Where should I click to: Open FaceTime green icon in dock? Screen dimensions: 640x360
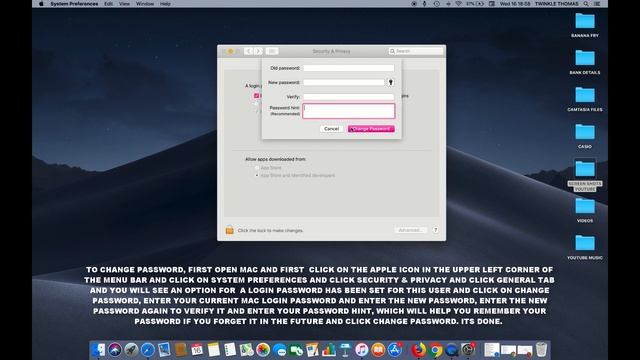296,350
